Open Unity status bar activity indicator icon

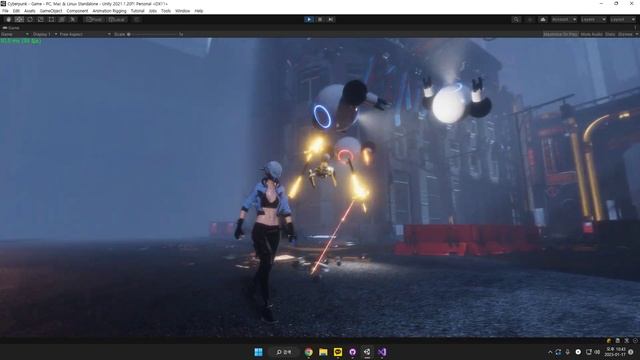635,341
